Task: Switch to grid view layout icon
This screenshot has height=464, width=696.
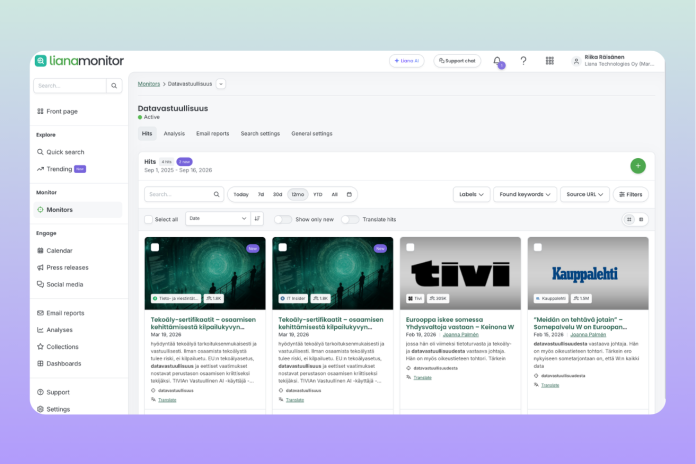Action: pyautogui.click(x=629, y=219)
